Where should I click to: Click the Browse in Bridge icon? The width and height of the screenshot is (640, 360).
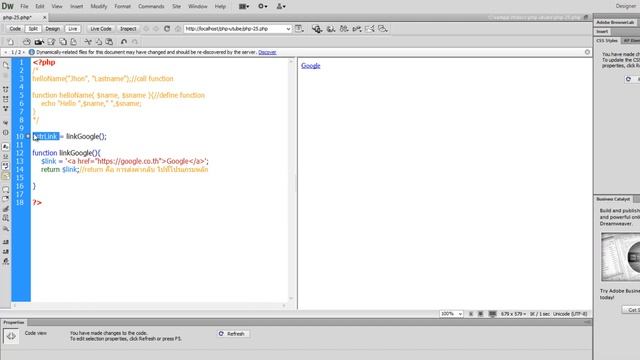[39, 42]
